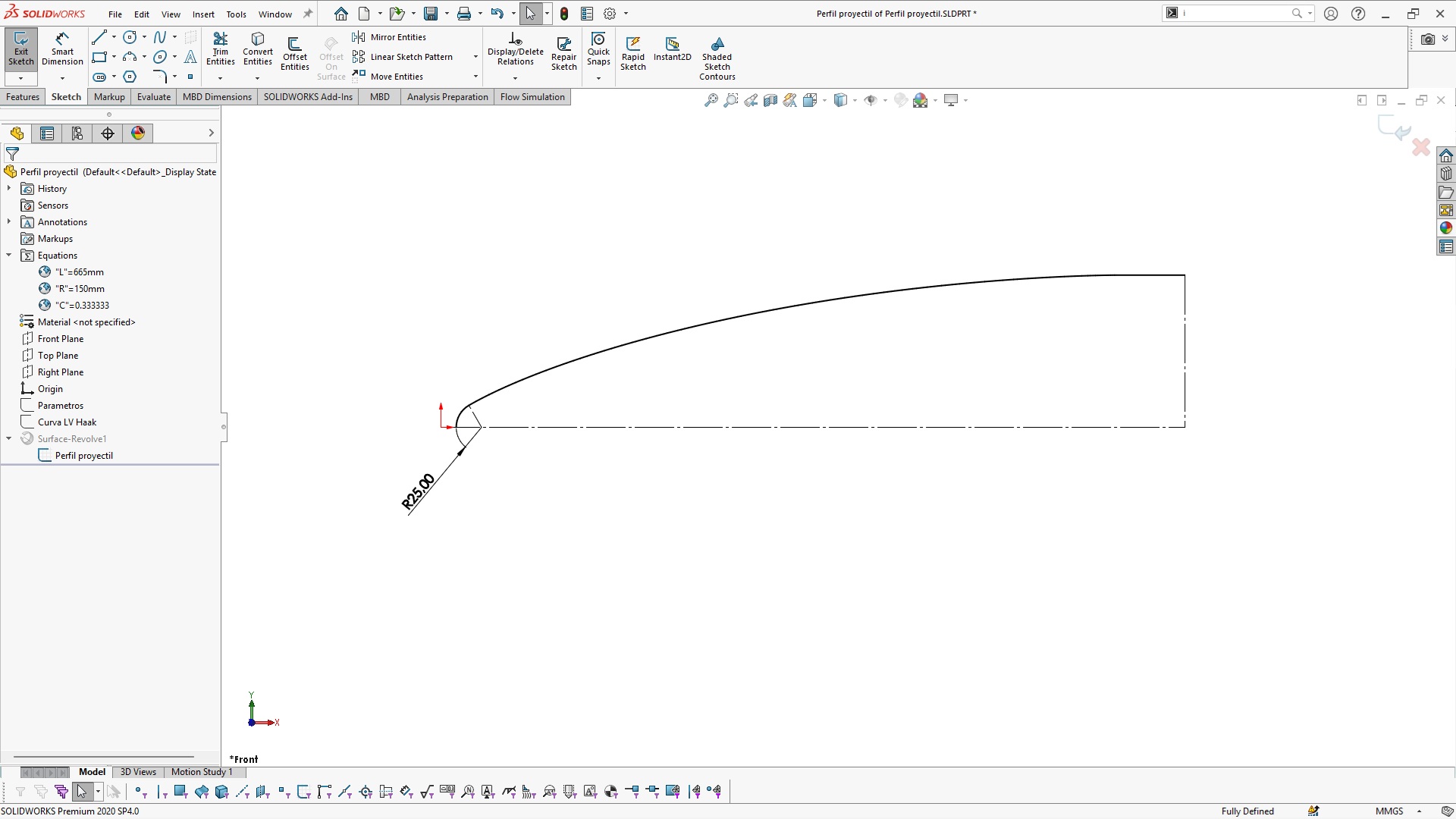This screenshot has width=1456, height=819.
Task: Switch to the Evaluate tab
Action: pyautogui.click(x=153, y=97)
